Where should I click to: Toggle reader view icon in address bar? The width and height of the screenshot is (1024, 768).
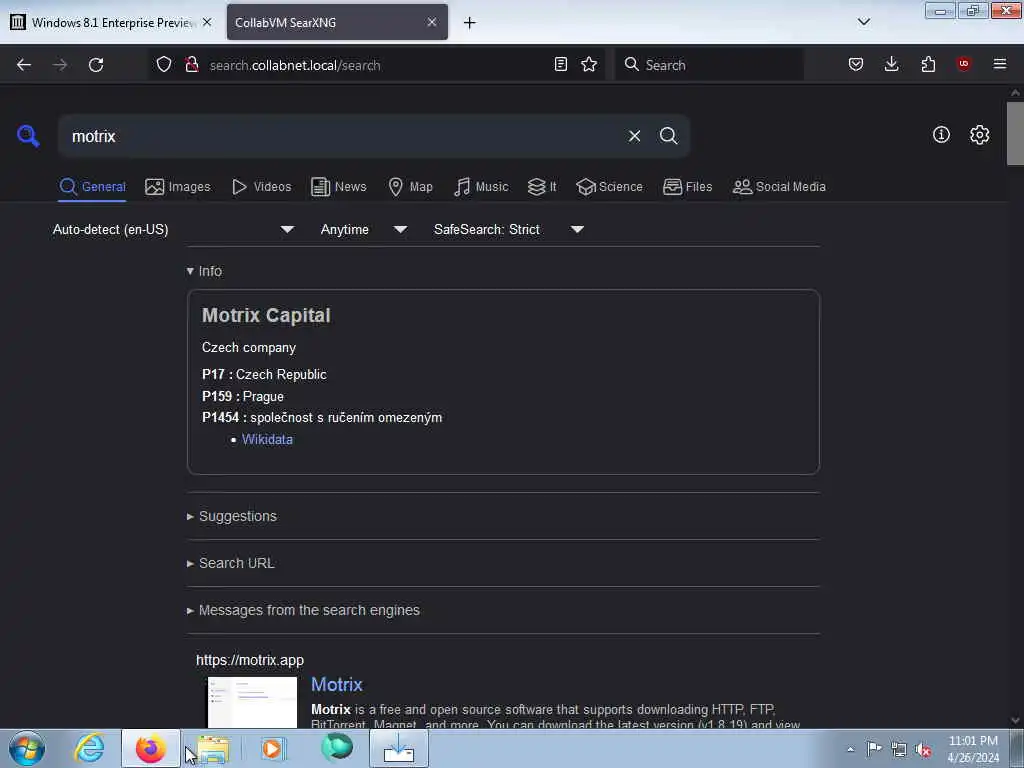(560, 64)
